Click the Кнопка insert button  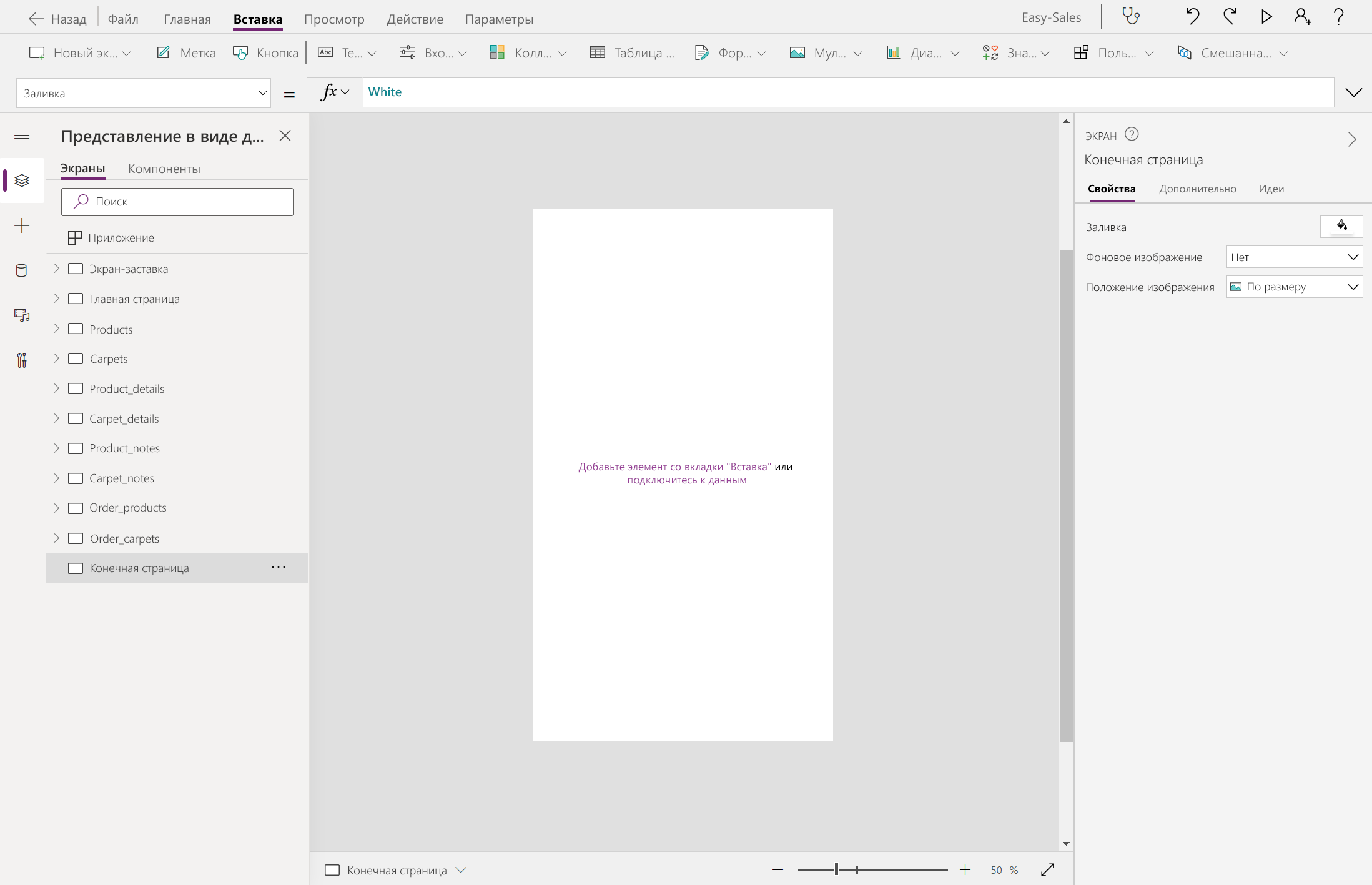coord(266,53)
